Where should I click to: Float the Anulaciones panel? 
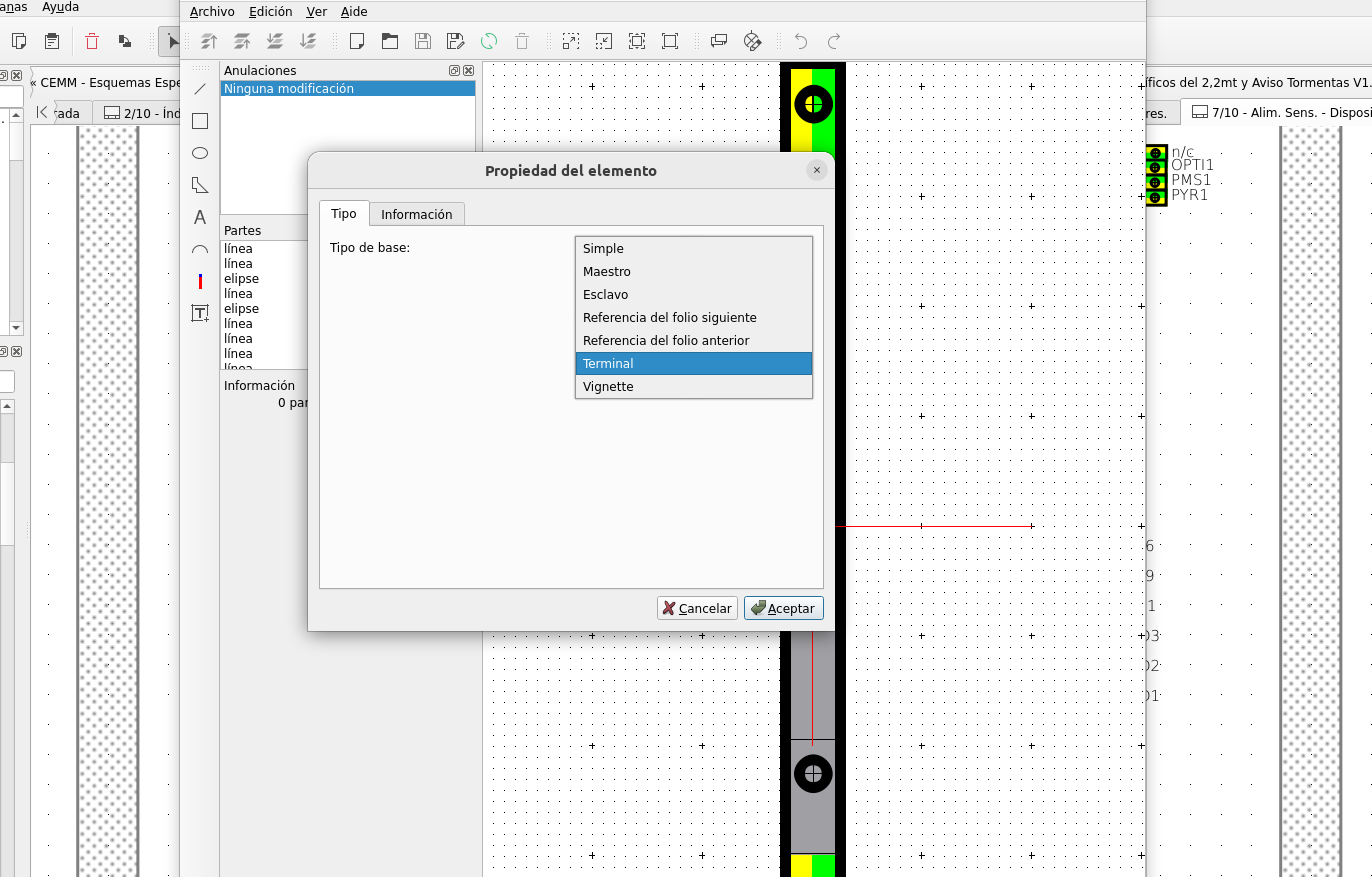454,71
